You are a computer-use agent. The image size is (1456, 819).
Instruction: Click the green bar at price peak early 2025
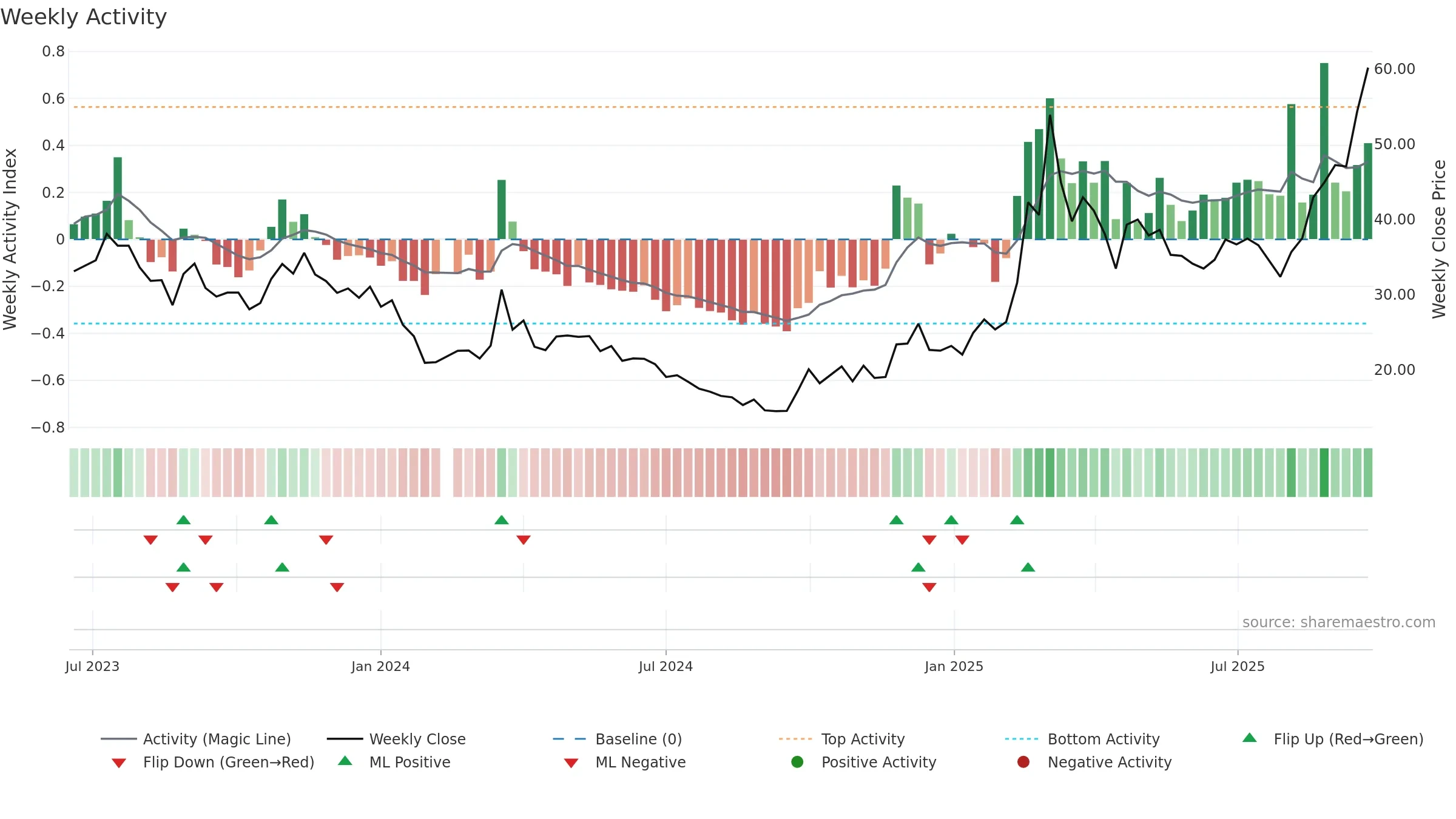click(1050, 169)
